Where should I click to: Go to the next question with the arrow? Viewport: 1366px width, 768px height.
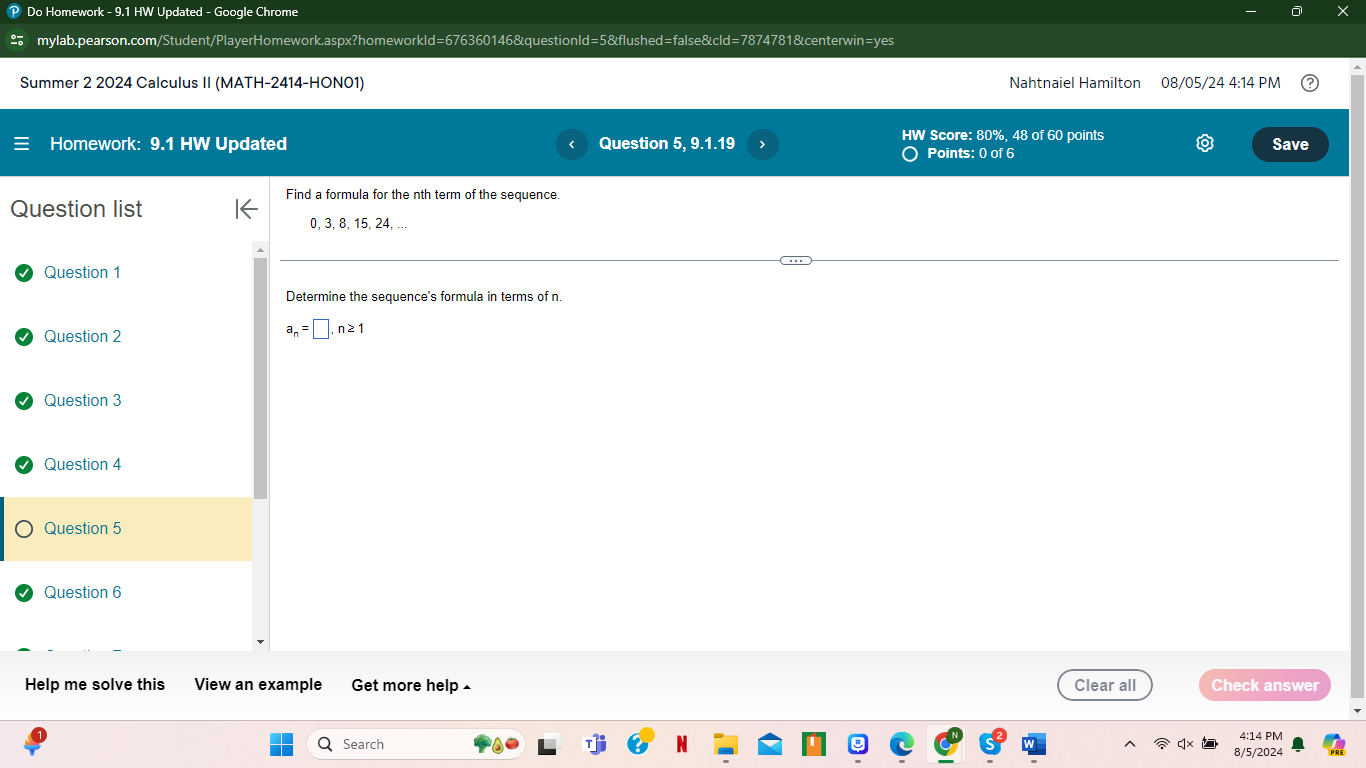762,144
